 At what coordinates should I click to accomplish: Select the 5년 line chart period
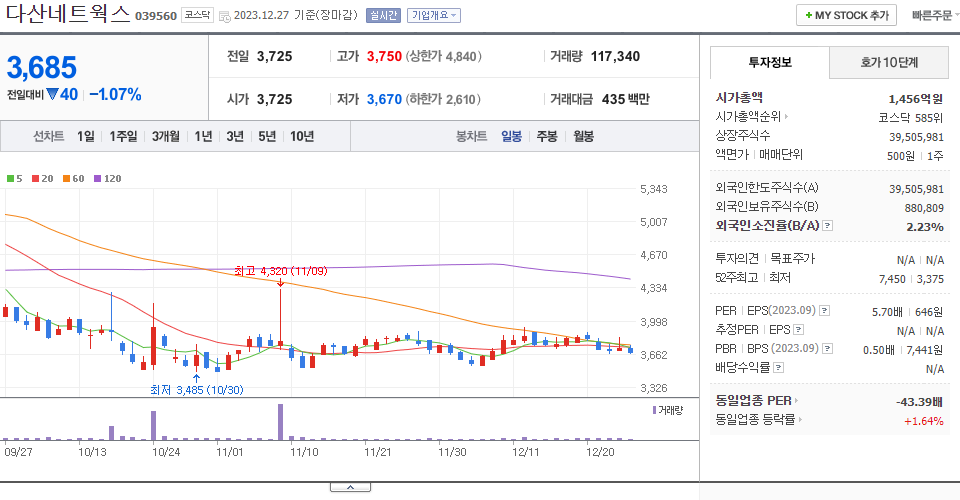point(267,136)
